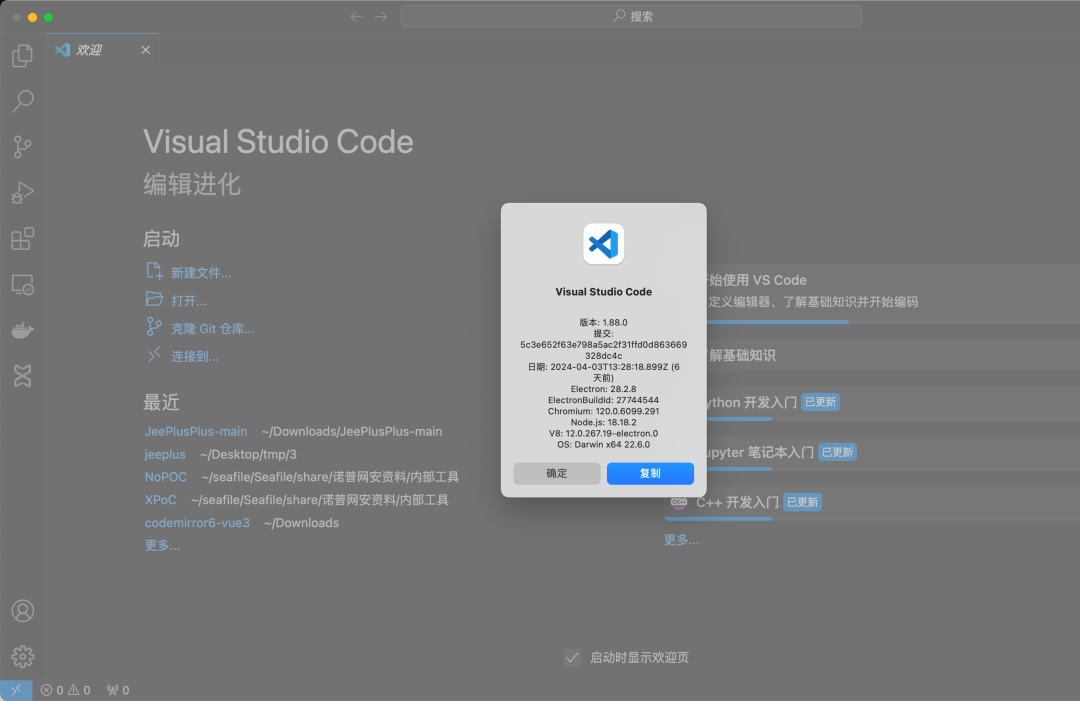Click the new file icon beside 新建文件
Image resolution: width=1080 pixels, height=701 pixels.
[x=154, y=271]
